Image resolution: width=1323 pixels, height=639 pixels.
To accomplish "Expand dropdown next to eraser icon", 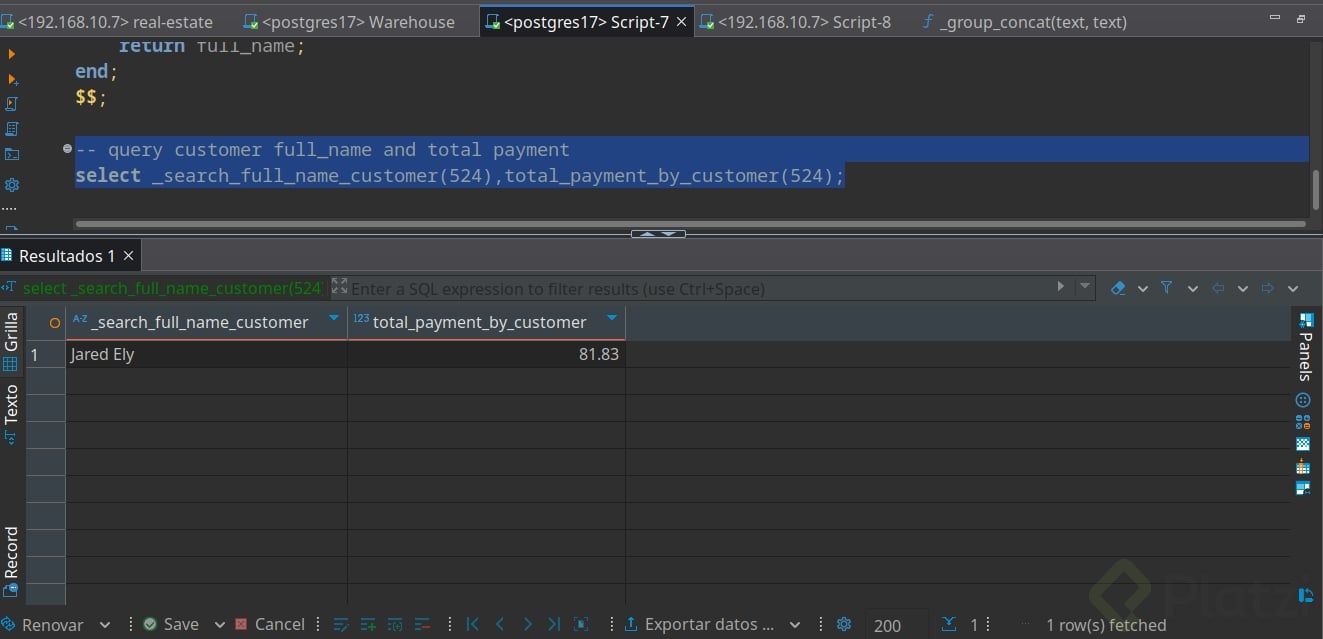I will pos(1143,288).
